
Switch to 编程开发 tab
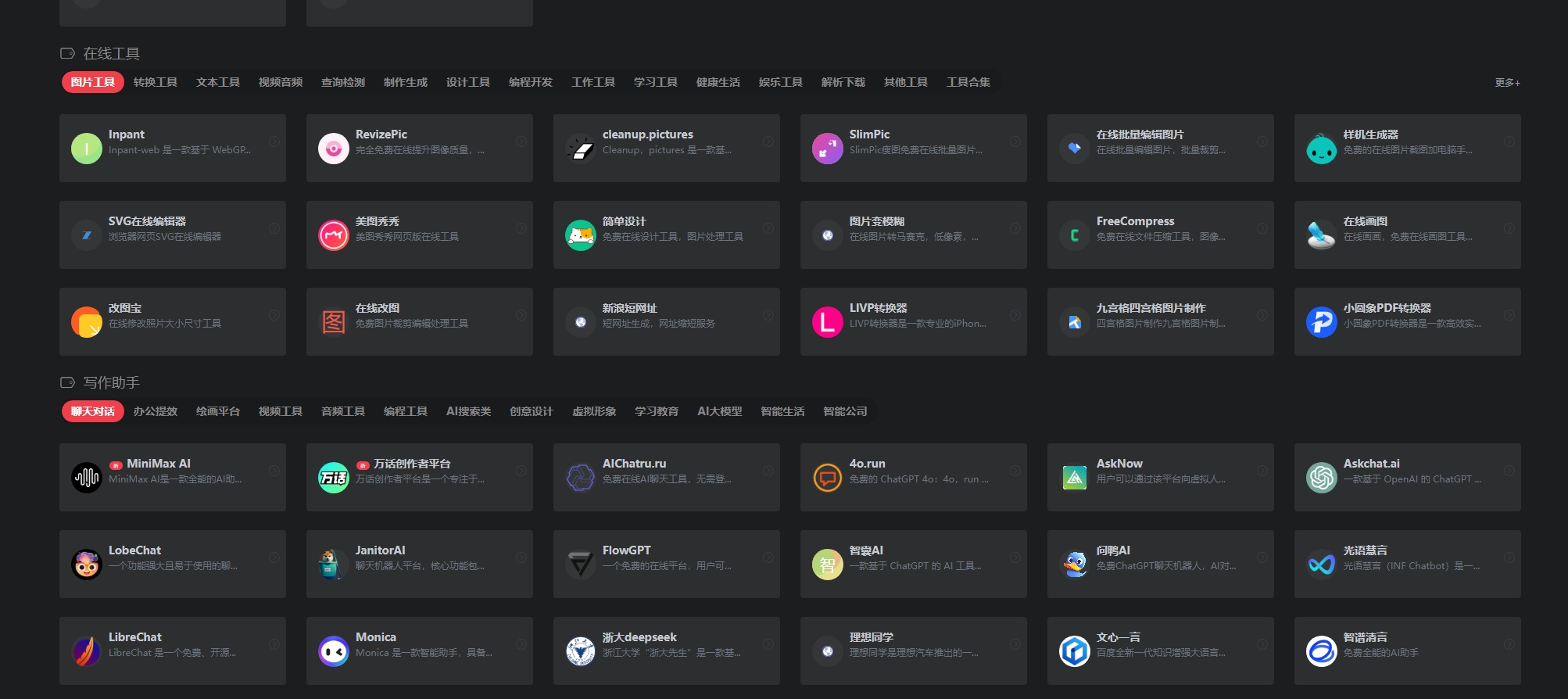coord(531,82)
